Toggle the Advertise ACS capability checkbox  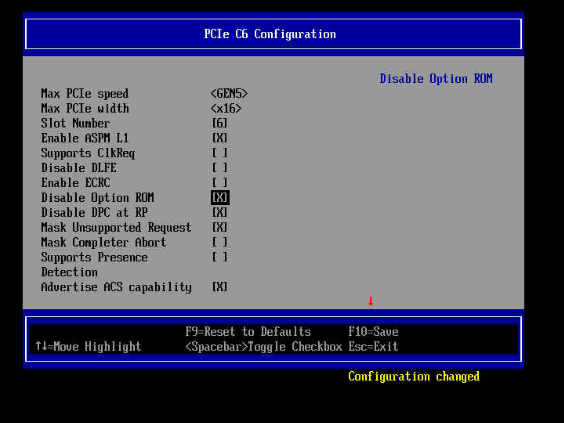click(219, 287)
